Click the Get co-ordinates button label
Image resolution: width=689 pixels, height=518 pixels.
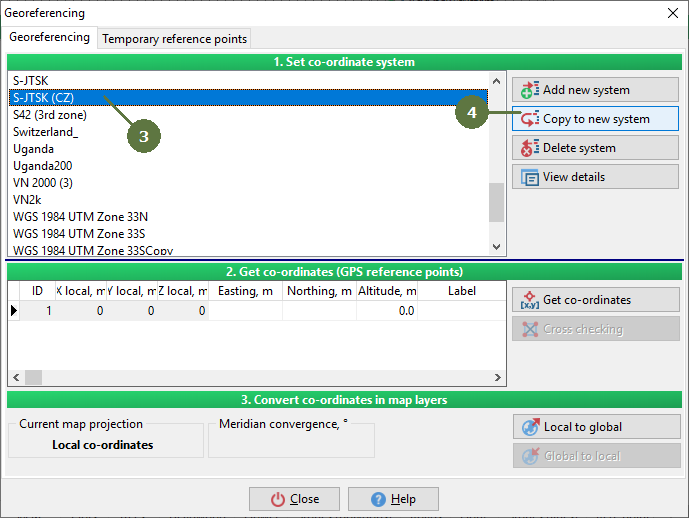(587, 300)
